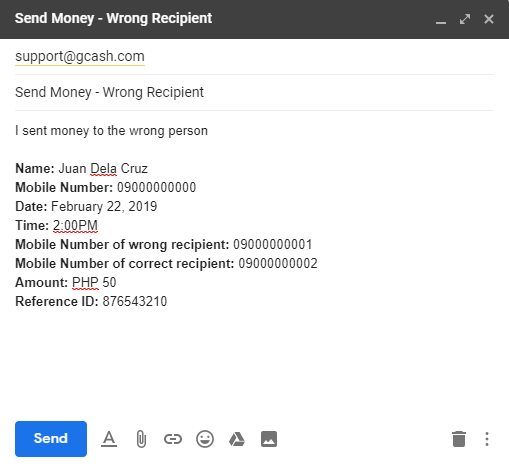Insert files using Google Drive icon
The width and height of the screenshot is (509, 471).
(237, 439)
